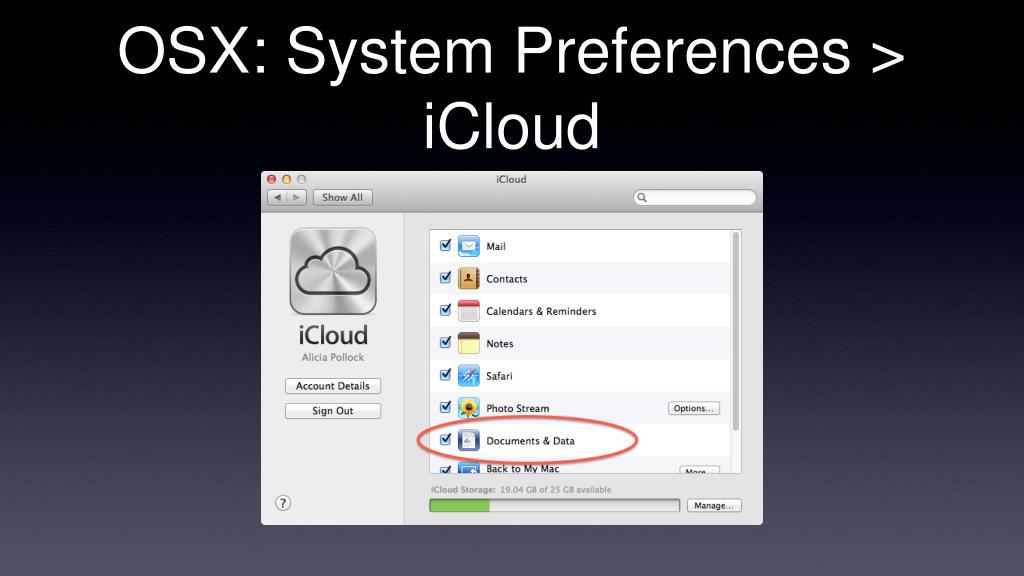Disable the Notes checkbox
The image size is (1024, 576).
[x=445, y=342]
